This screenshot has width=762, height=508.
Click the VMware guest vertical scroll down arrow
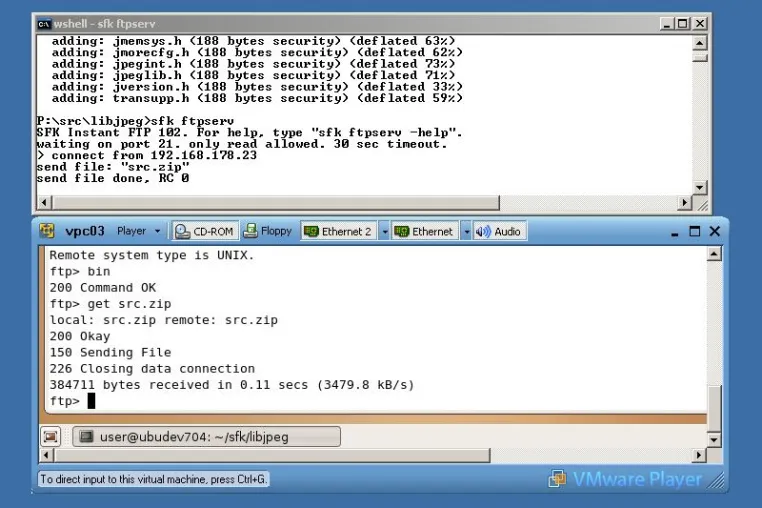click(714, 439)
